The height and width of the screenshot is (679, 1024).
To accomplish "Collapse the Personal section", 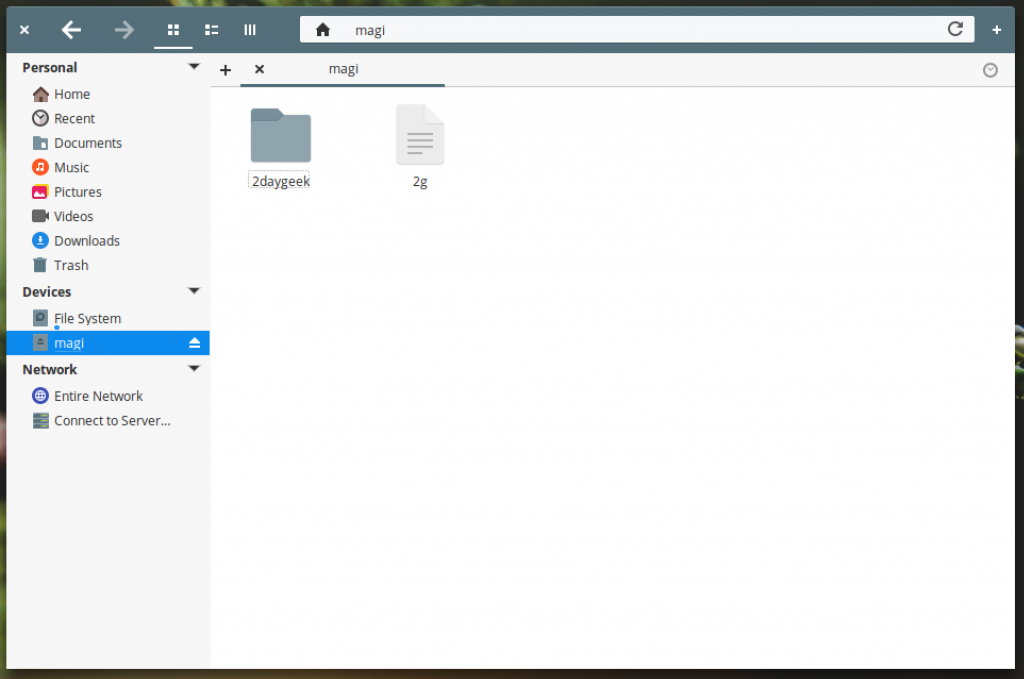I will click(x=193, y=66).
